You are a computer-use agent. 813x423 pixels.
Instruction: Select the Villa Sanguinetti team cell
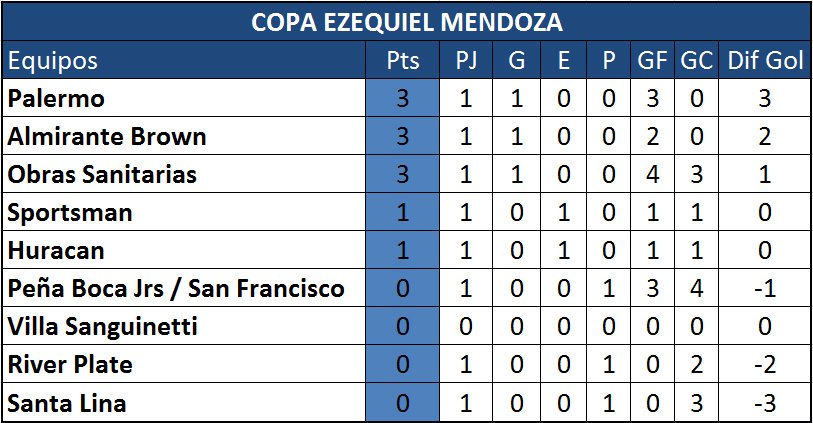click(x=184, y=326)
